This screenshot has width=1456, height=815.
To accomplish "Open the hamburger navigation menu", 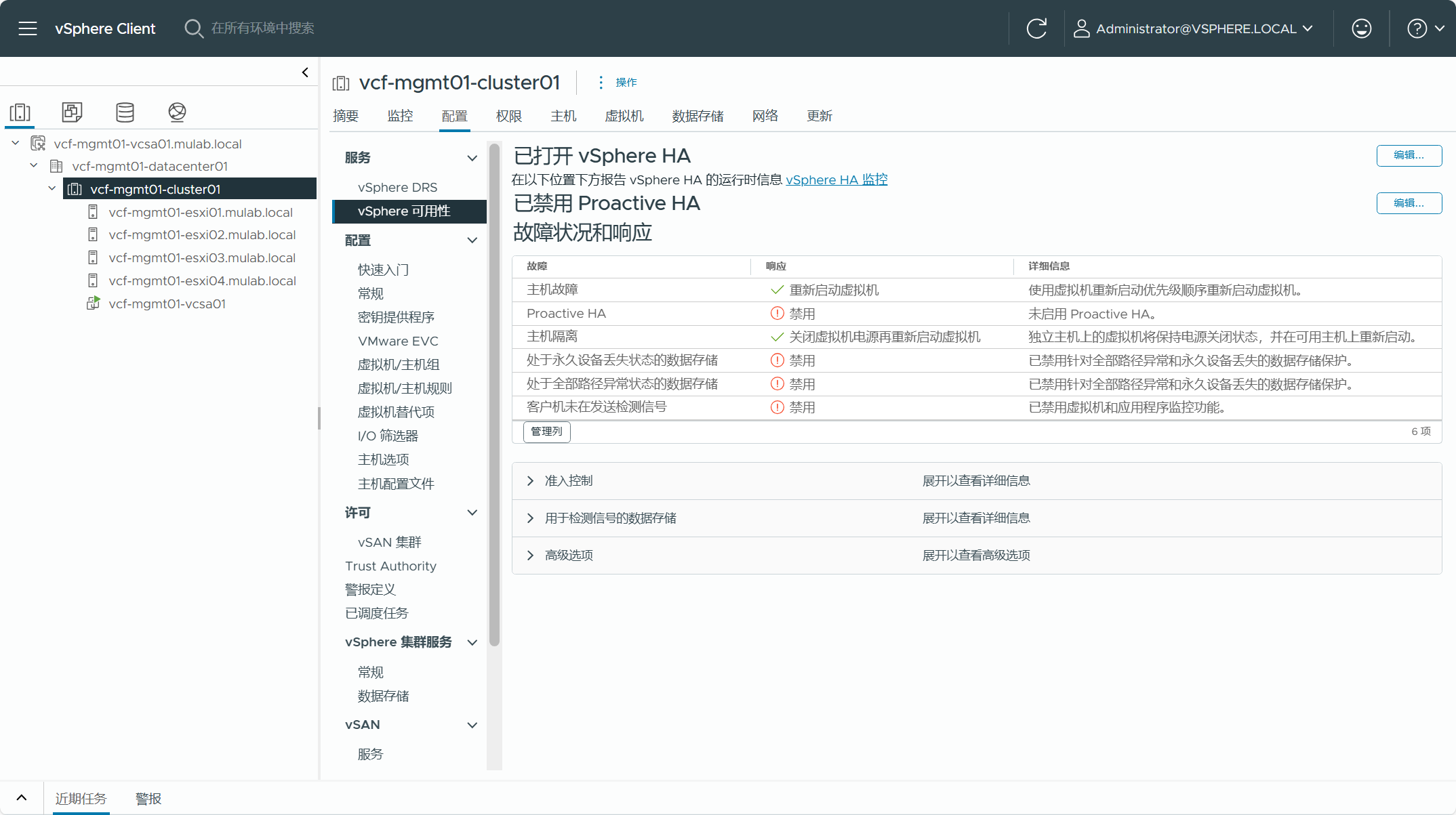I will (x=28, y=28).
